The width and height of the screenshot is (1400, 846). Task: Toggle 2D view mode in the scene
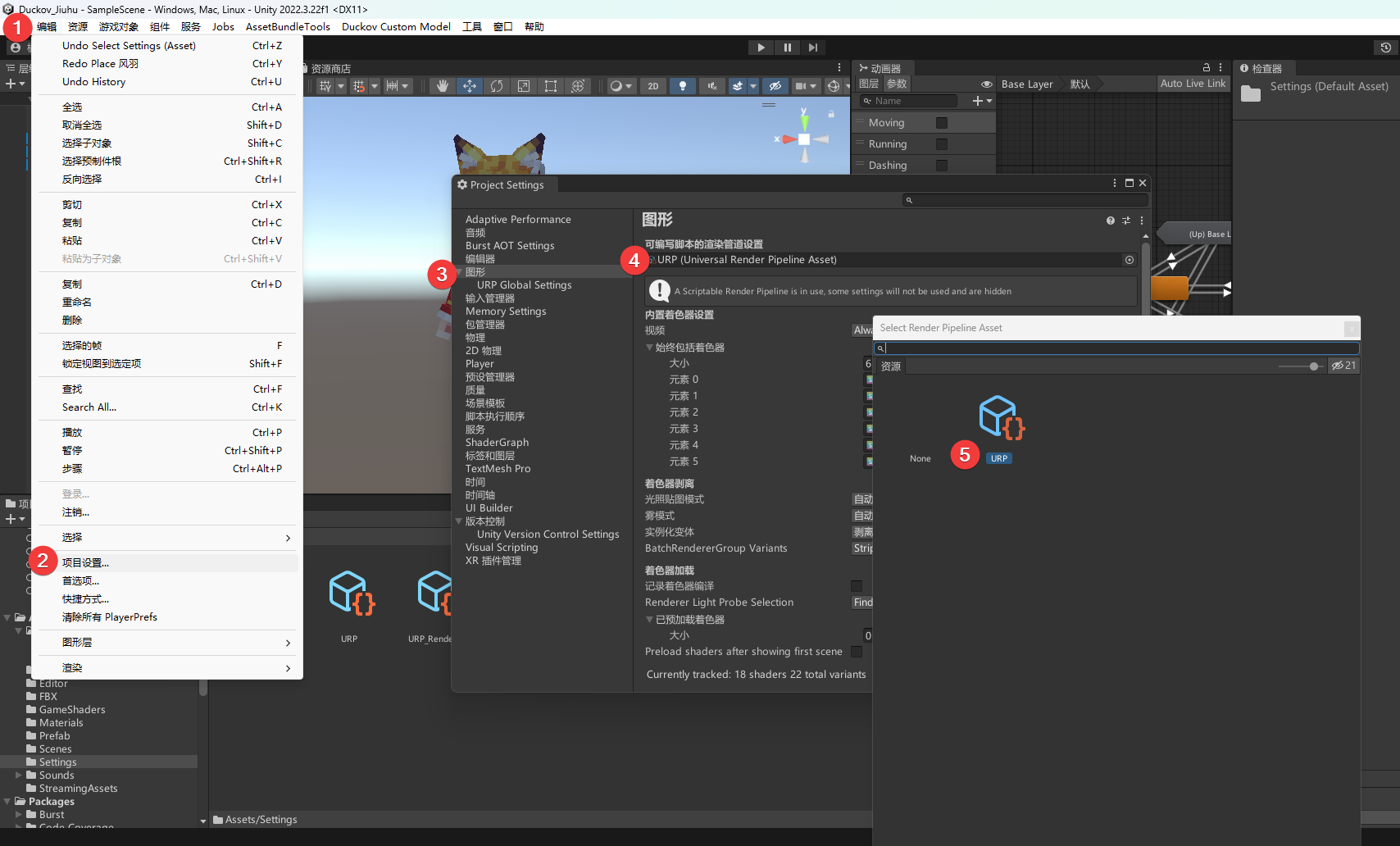click(653, 86)
